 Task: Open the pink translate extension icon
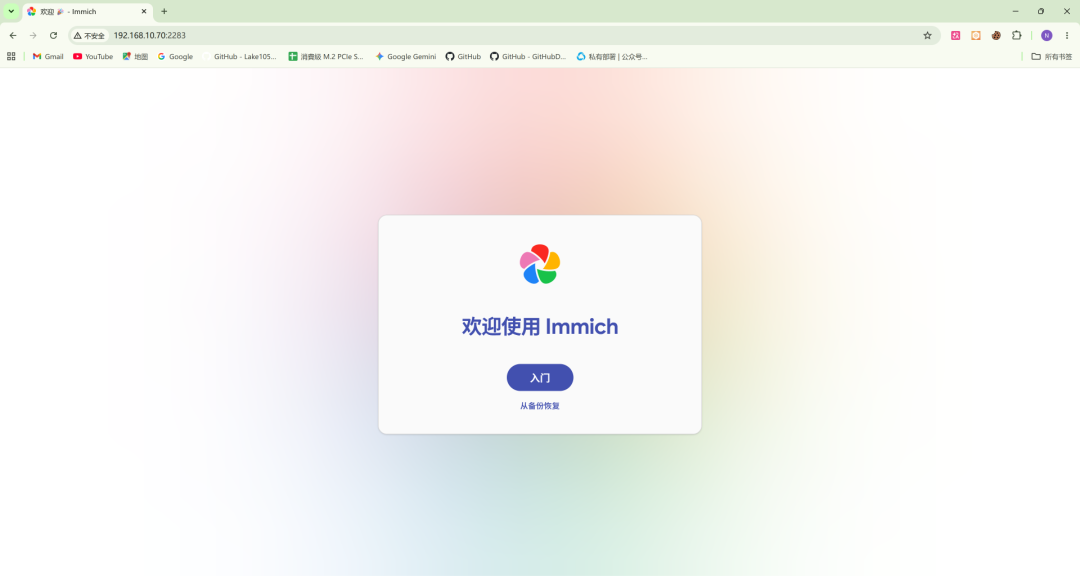click(x=955, y=35)
